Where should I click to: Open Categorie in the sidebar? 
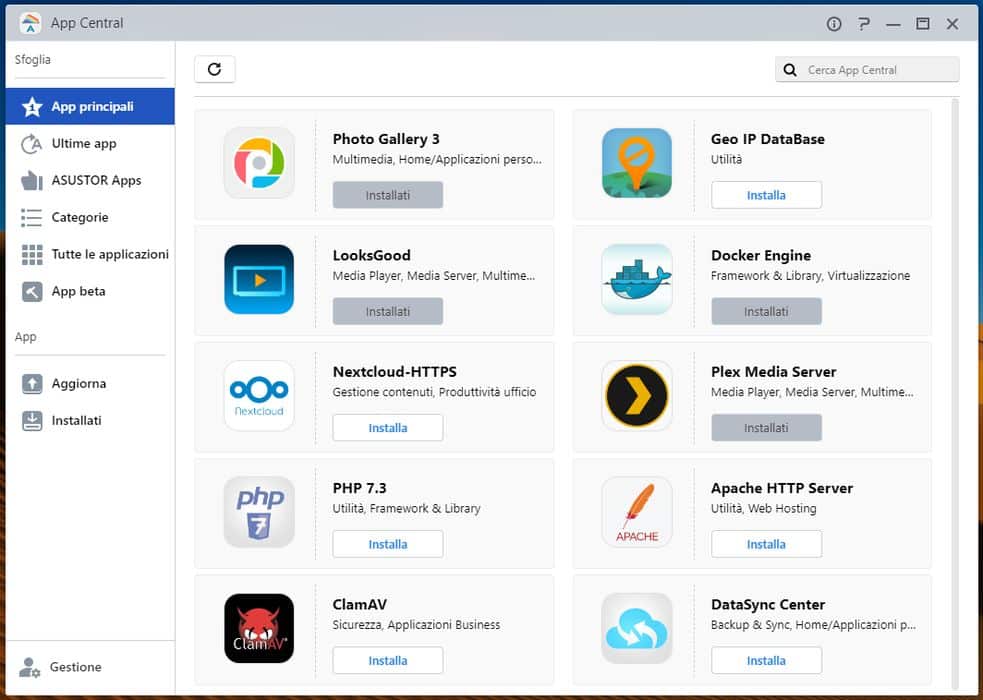tap(90, 217)
